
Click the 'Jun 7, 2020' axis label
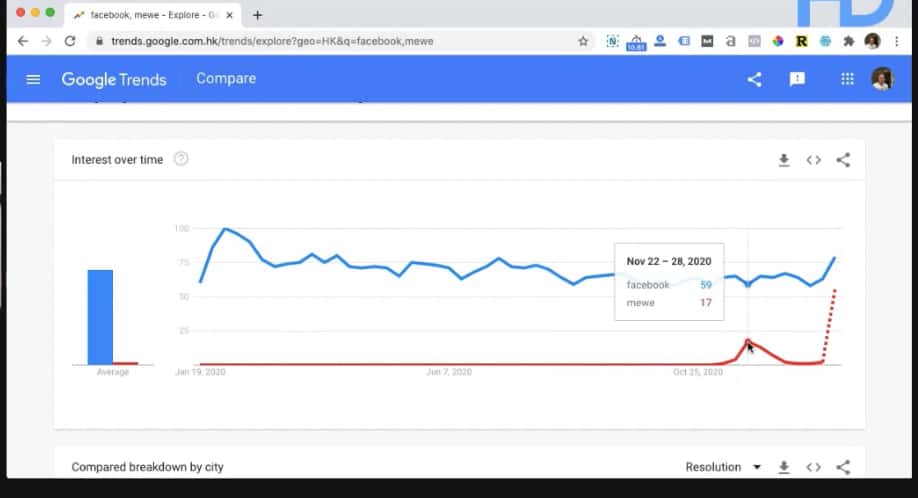pyautogui.click(x=449, y=372)
